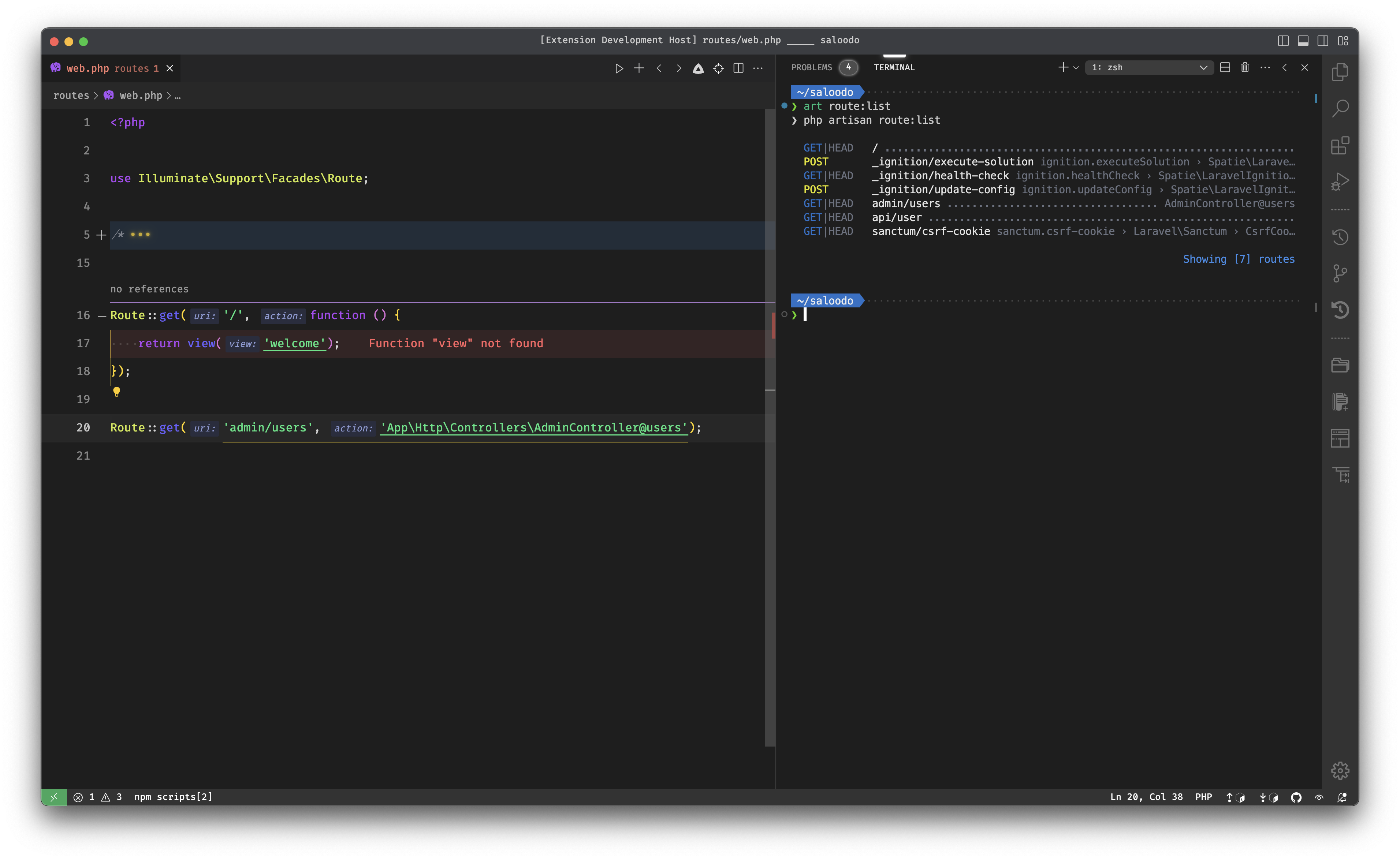The width and height of the screenshot is (1400, 860).
Task: Toggle the bottom panel layout button
Action: click(x=1303, y=40)
